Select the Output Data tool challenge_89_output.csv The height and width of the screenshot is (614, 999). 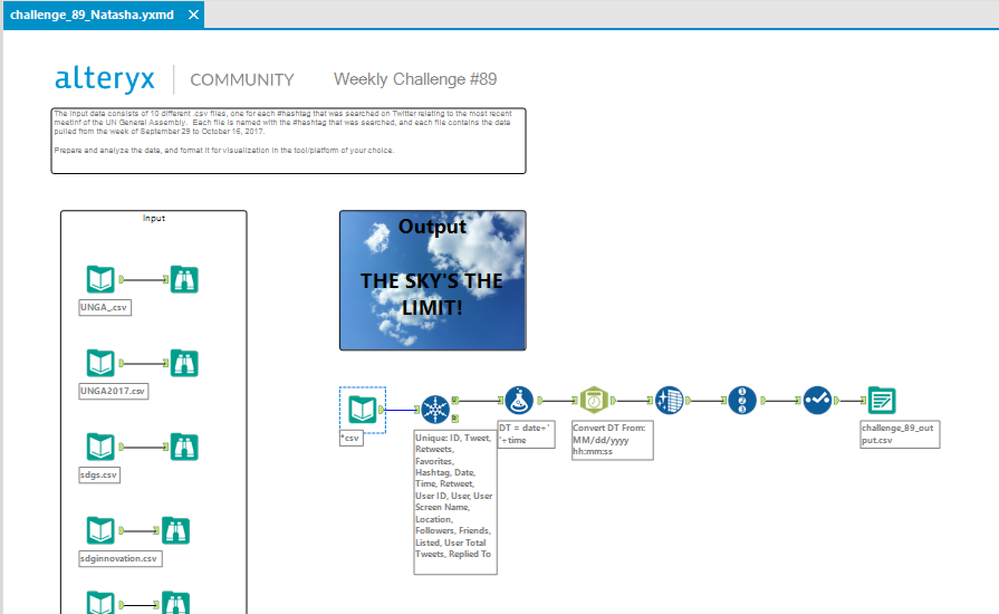click(882, 401)
